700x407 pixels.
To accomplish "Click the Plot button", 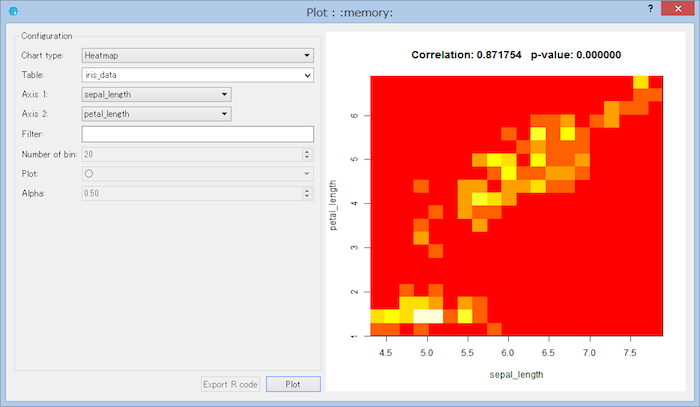I will click(293, 384).
